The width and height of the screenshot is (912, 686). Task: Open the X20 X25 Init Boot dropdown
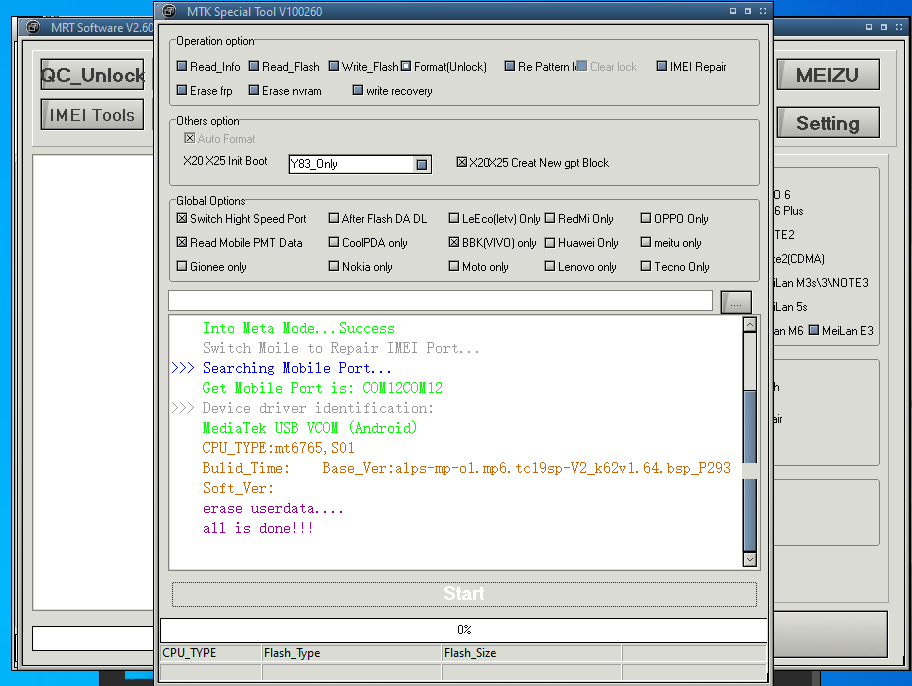click(422, 164)
